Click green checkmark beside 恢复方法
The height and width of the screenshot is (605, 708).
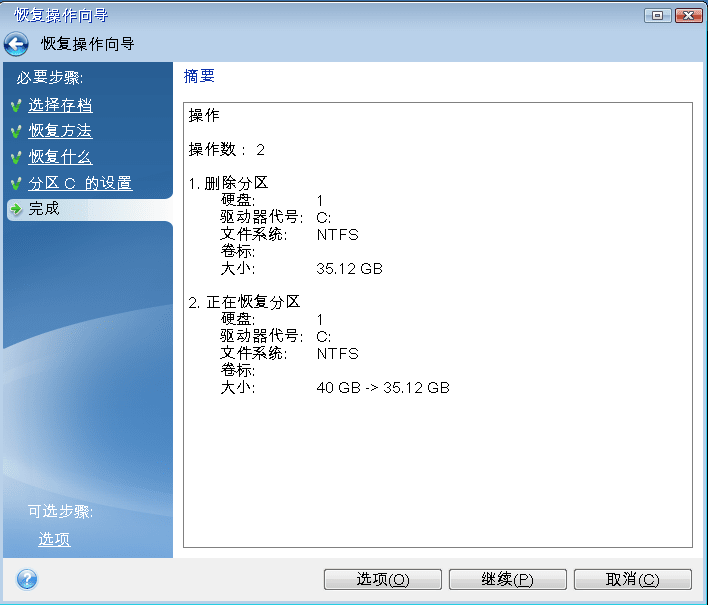pos(16,131)
